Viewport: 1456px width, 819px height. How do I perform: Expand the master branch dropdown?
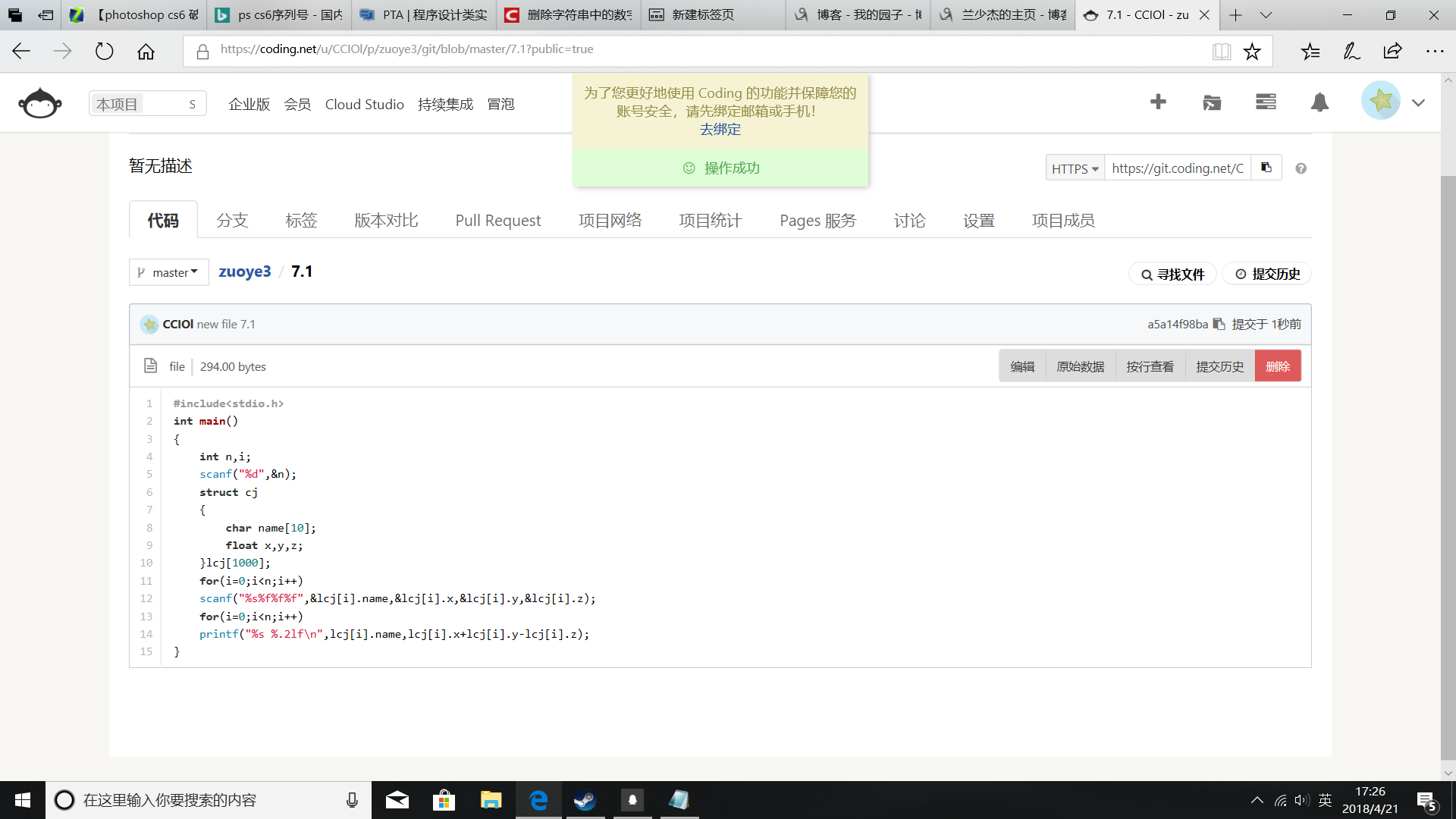point(168,272)
